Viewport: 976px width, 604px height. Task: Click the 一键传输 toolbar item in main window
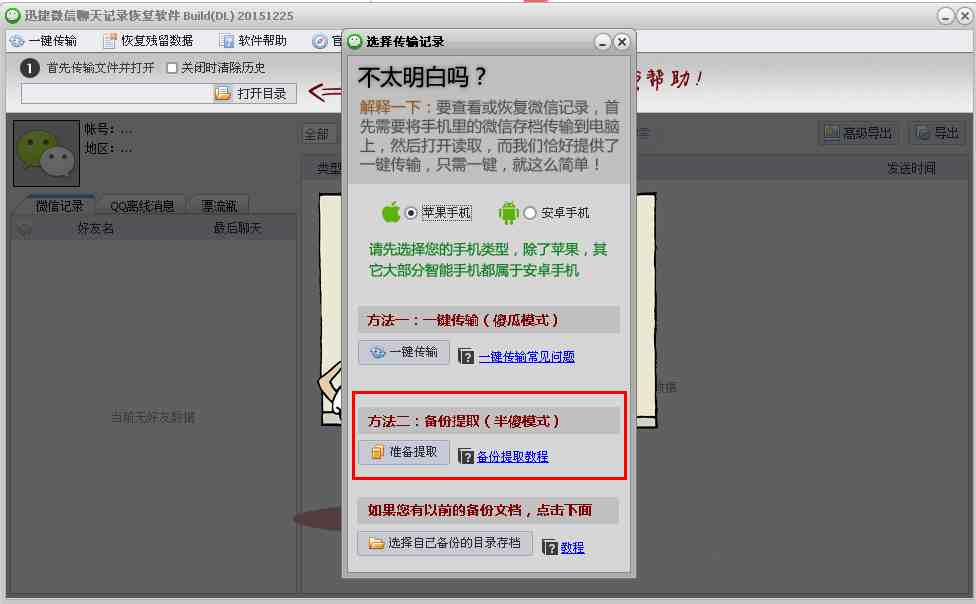click(x=44, y=41)
